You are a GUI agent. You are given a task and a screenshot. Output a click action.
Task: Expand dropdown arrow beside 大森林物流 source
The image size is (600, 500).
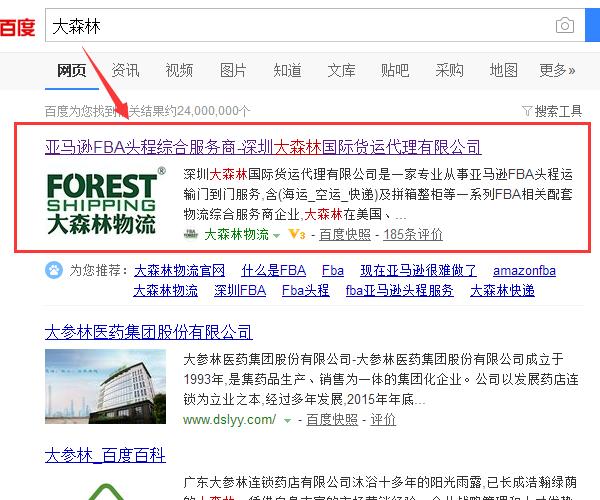276,236
